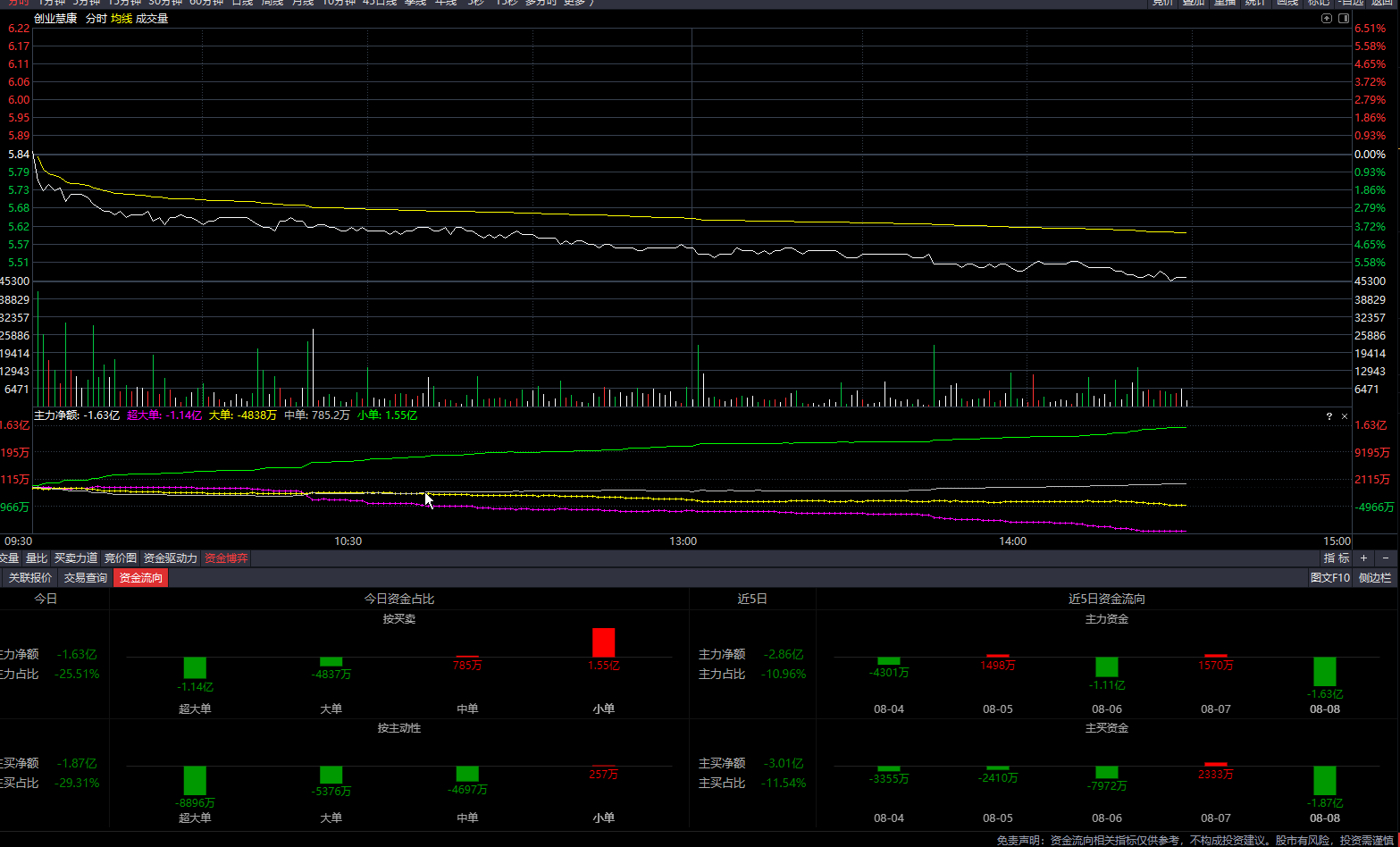1400x847 pixels.
Task: Click the 15:00 time axis label
Action: 1337,541
